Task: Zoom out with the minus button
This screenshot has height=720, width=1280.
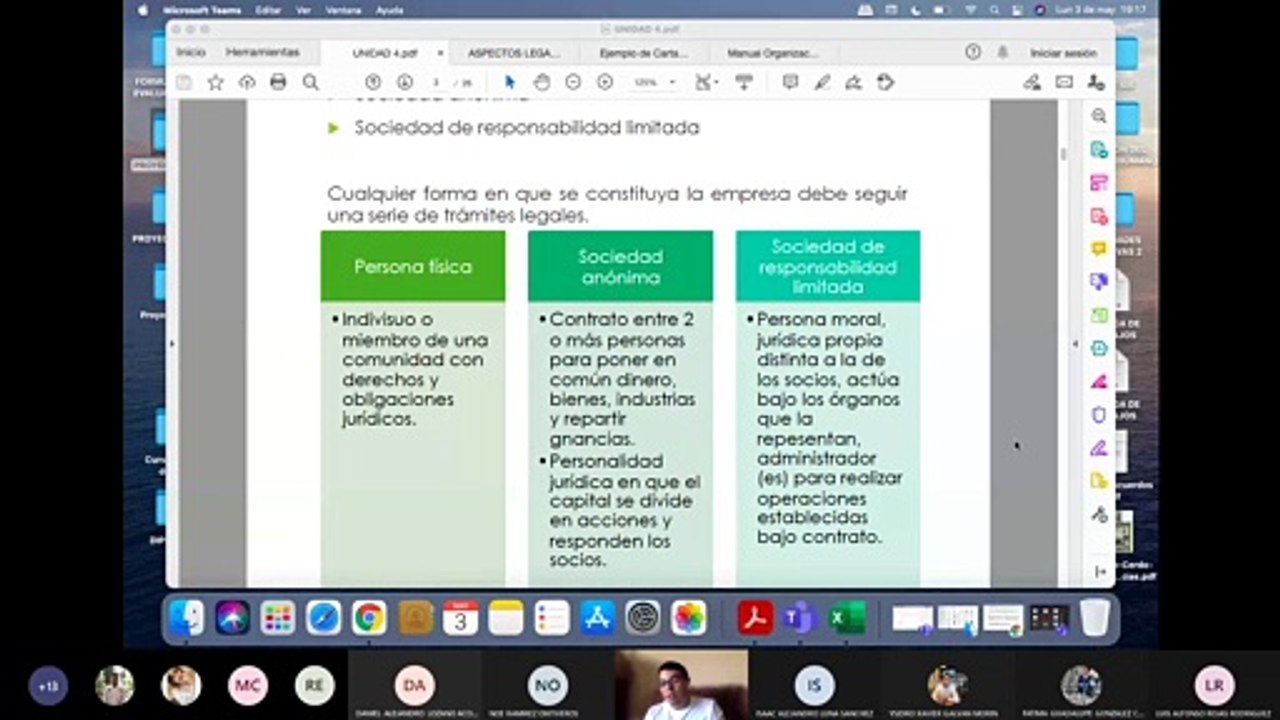Action: point(573,83)
